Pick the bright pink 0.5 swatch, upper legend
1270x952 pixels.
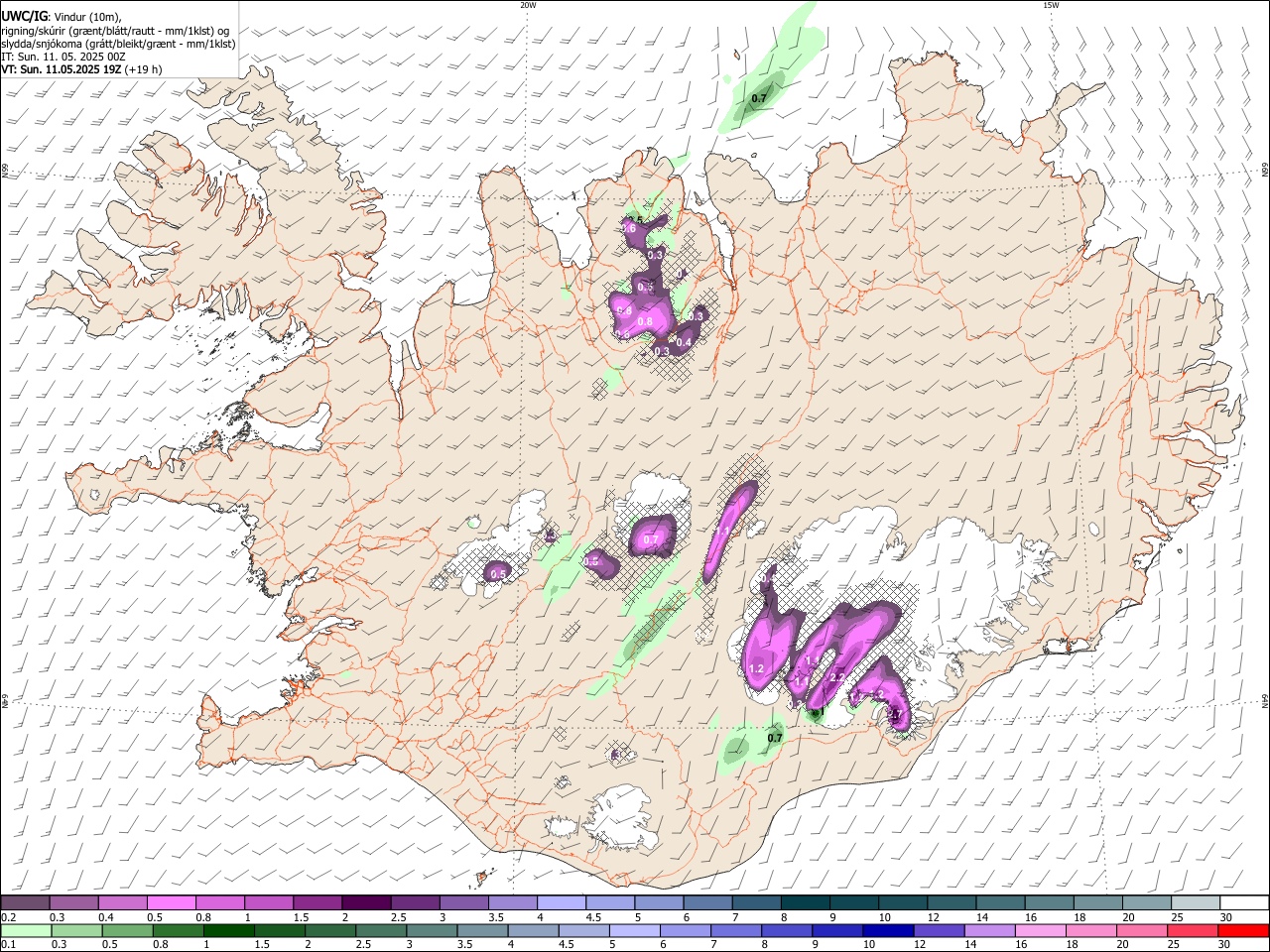pos(171,903)
